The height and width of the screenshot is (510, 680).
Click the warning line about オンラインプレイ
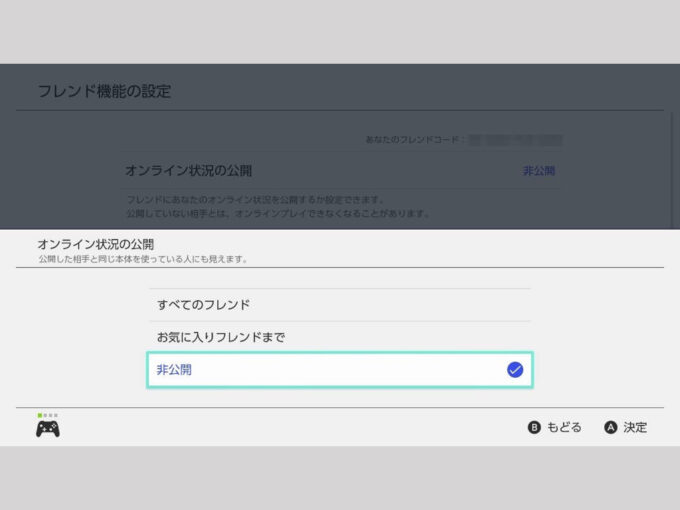pyautogui.click(x=278, y=213)
